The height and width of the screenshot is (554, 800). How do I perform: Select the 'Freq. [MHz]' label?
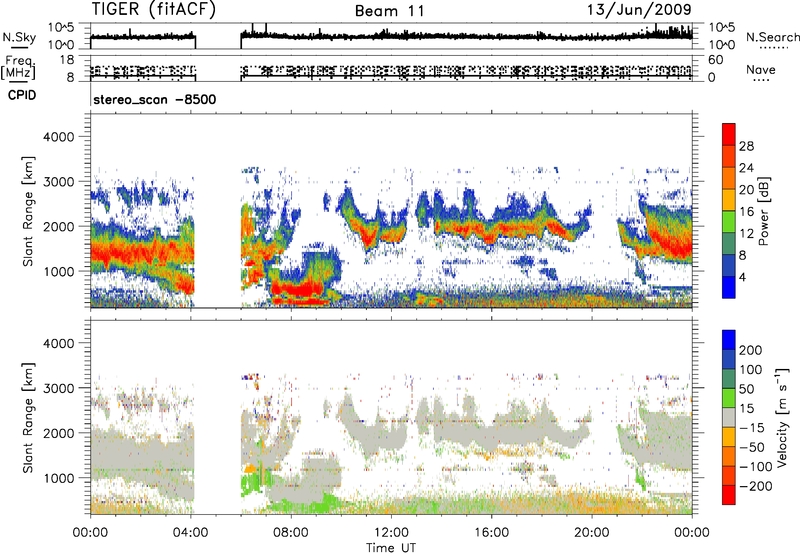tap(18, 68)
